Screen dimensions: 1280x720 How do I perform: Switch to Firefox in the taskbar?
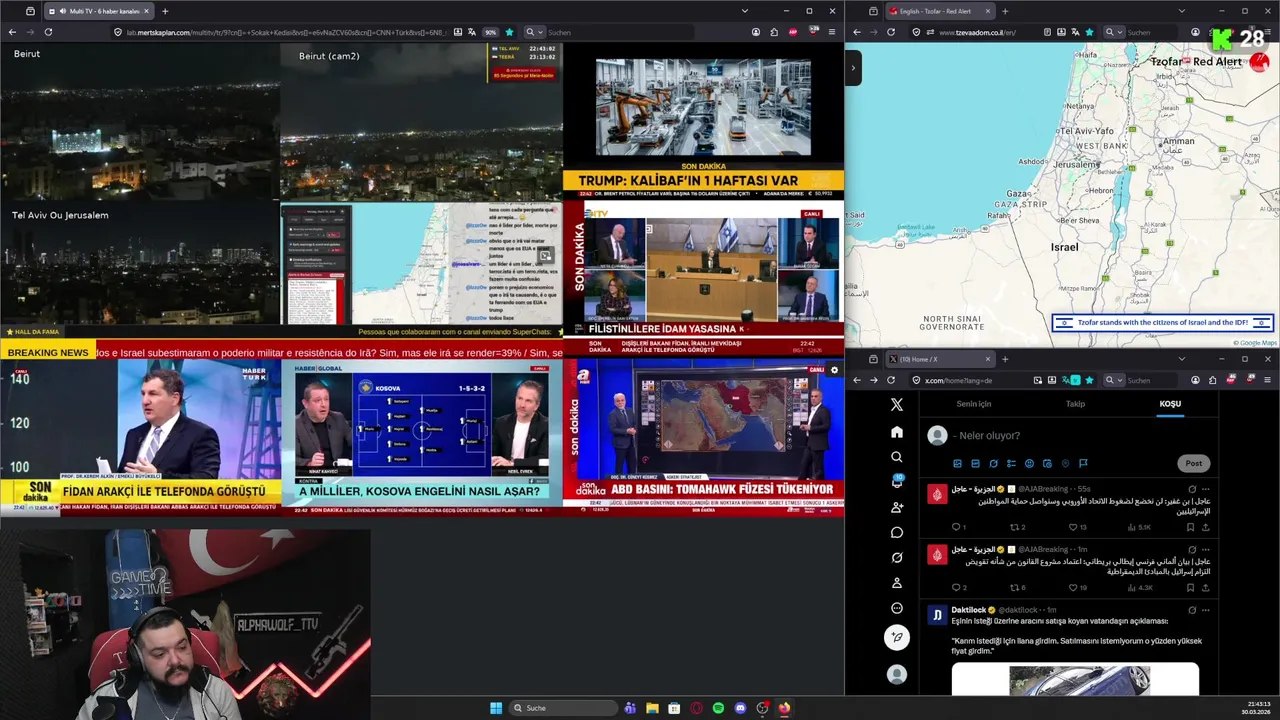[784, 708]
